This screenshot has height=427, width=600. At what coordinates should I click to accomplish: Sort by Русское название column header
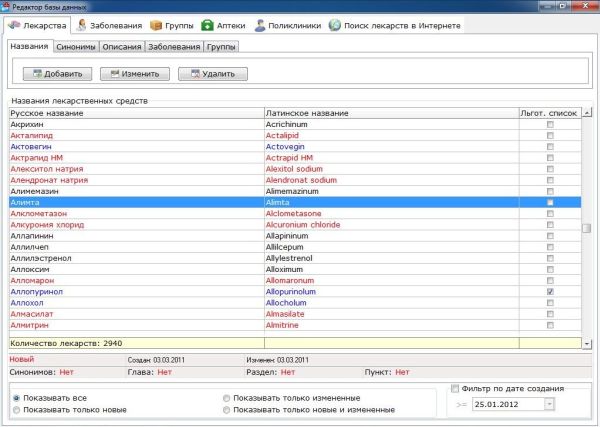(137, 113)
